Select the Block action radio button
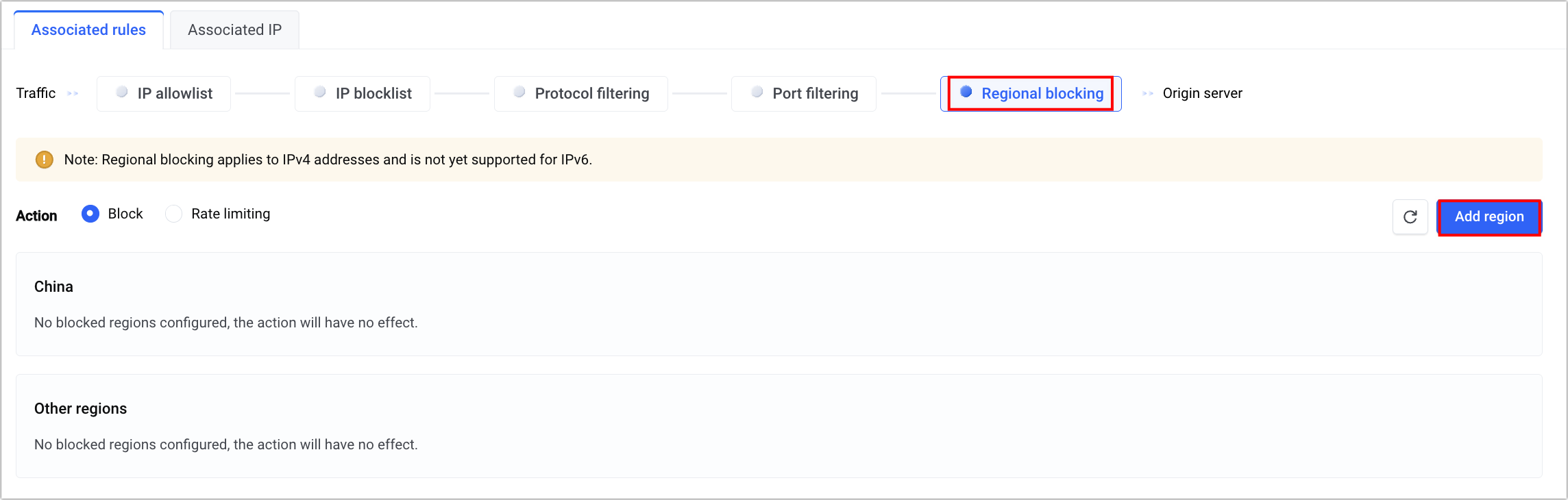Screen dimensions: 1568x500 [x=90, y=214]
